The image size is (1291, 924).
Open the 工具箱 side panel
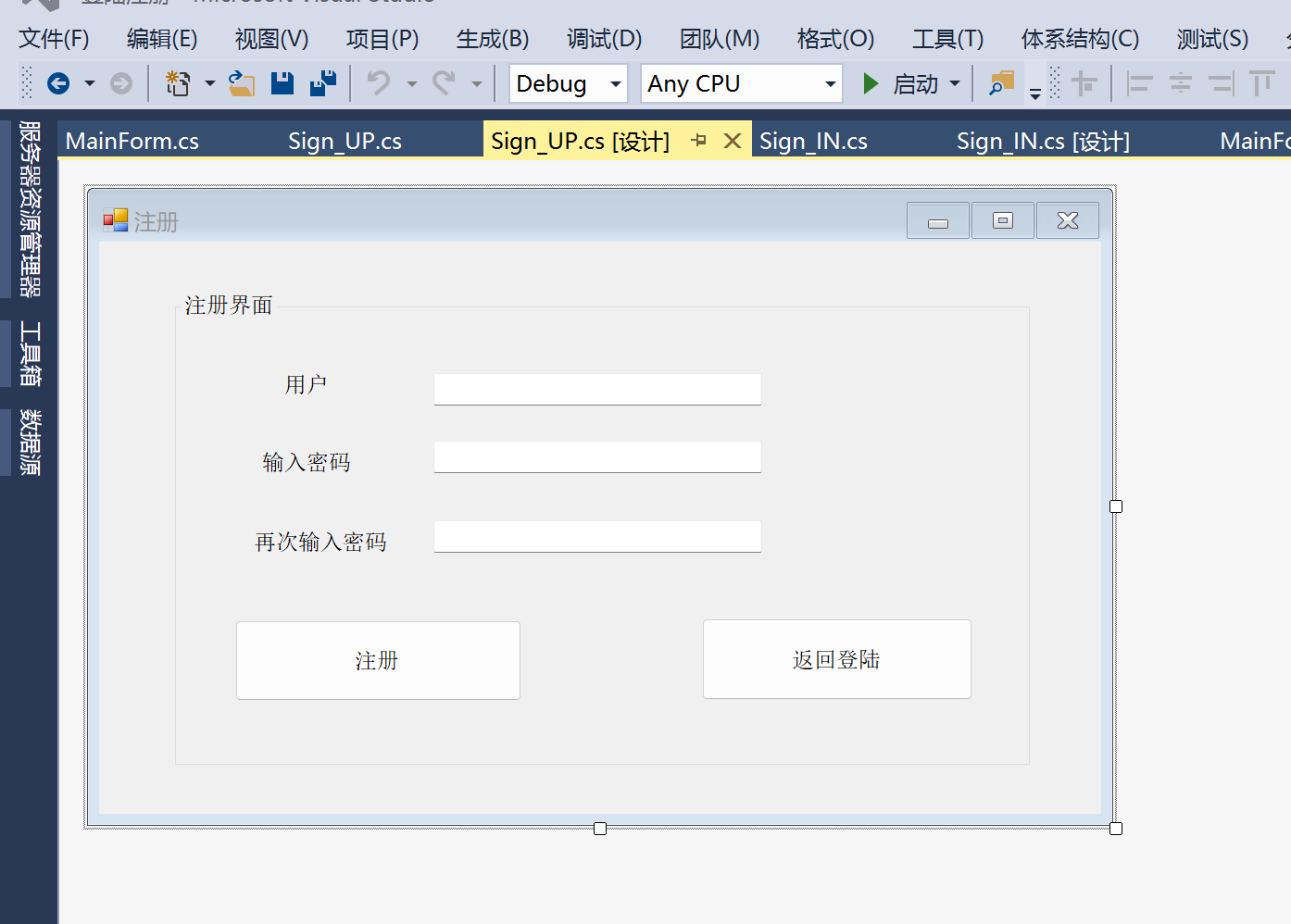(30, 354)
